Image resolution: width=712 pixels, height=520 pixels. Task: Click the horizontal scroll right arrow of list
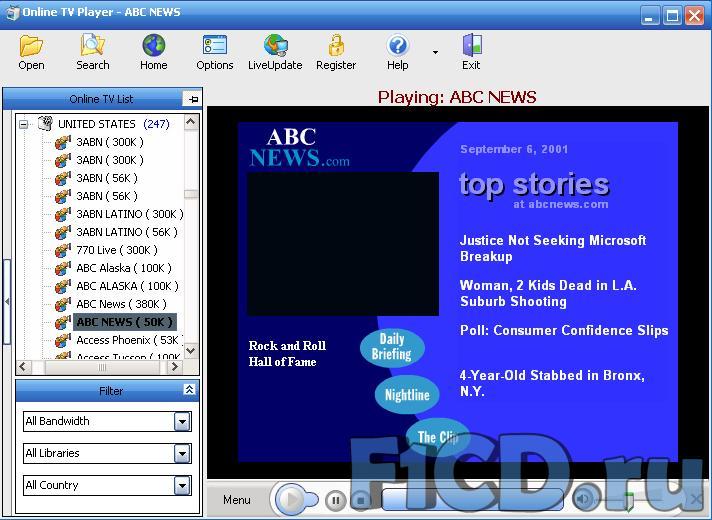click(175, 367)
